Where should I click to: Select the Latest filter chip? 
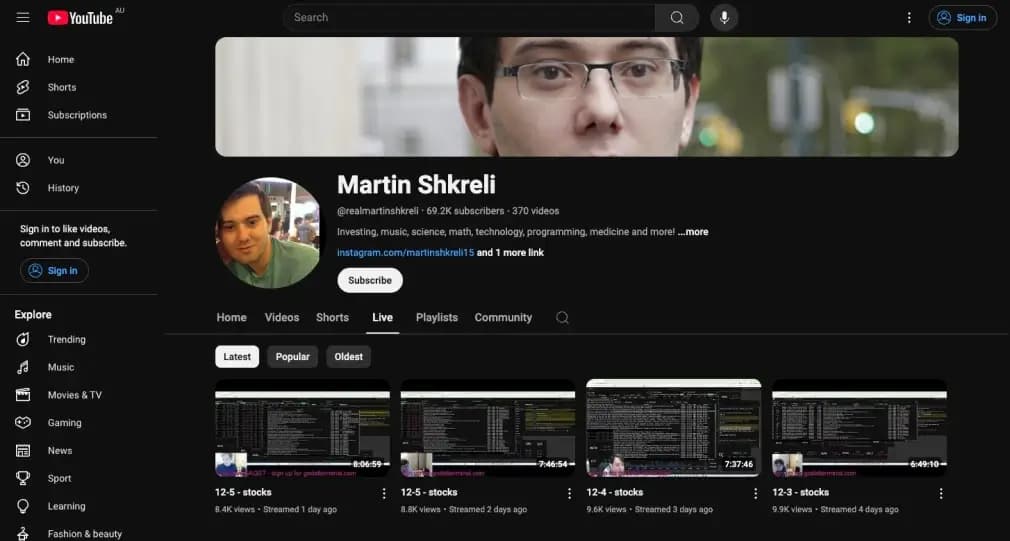237,357
